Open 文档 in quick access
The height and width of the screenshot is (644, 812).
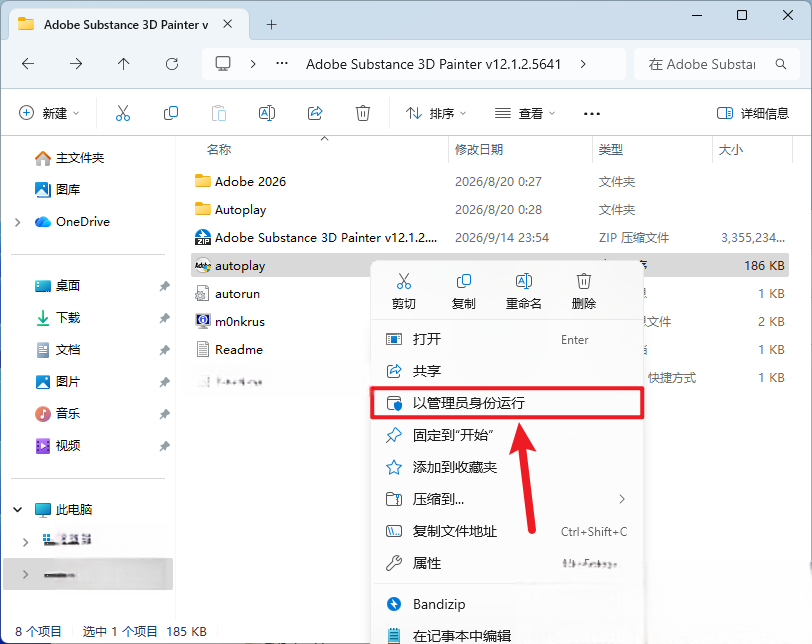(x=57, y=350)
